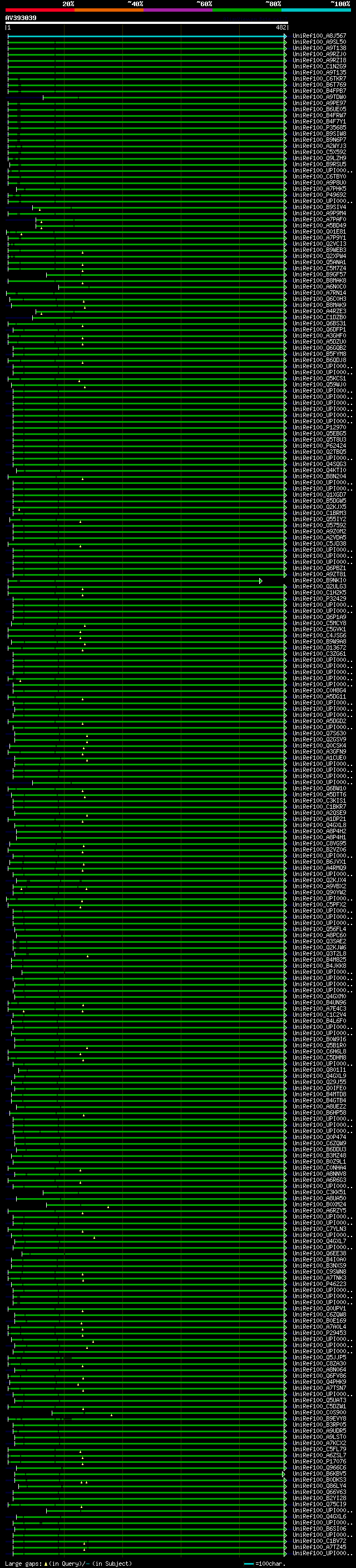Select the AV393039 query label
This screenshot has width=356, height=1568.
[x=21, y=18]
